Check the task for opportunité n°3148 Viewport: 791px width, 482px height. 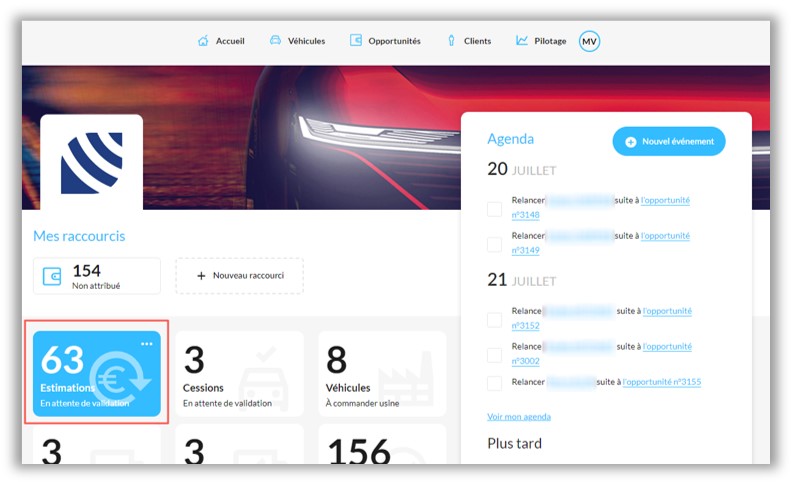(x=494, y=209)
